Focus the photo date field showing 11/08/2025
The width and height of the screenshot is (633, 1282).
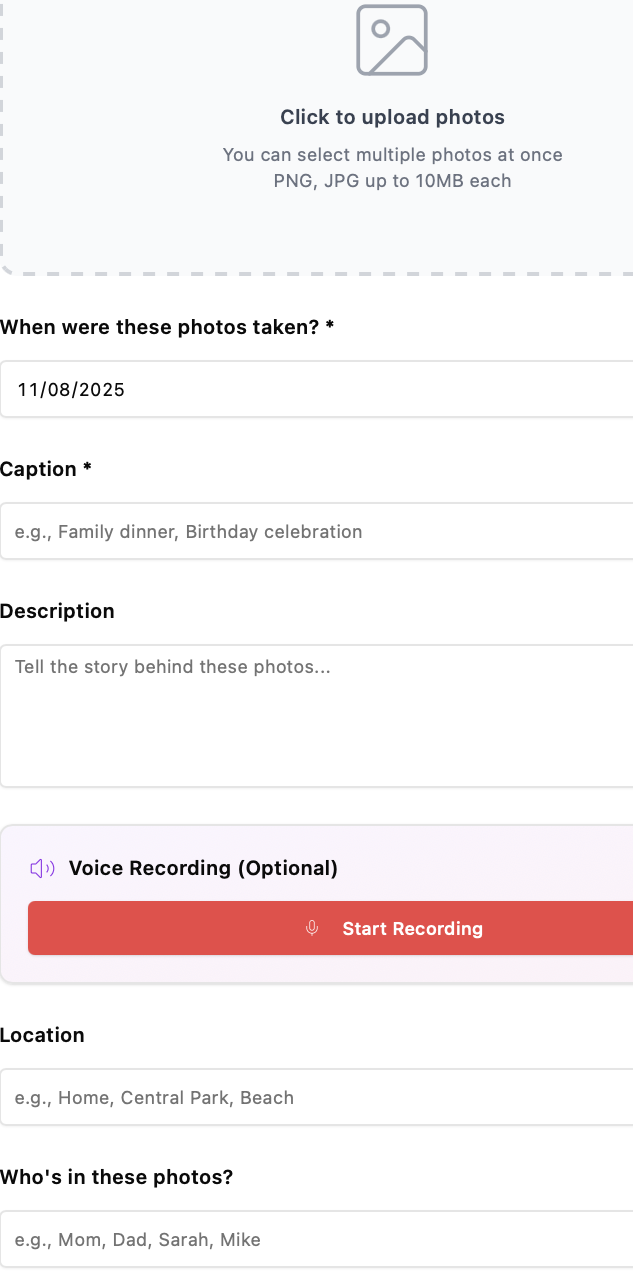click(x=316, y=389)
